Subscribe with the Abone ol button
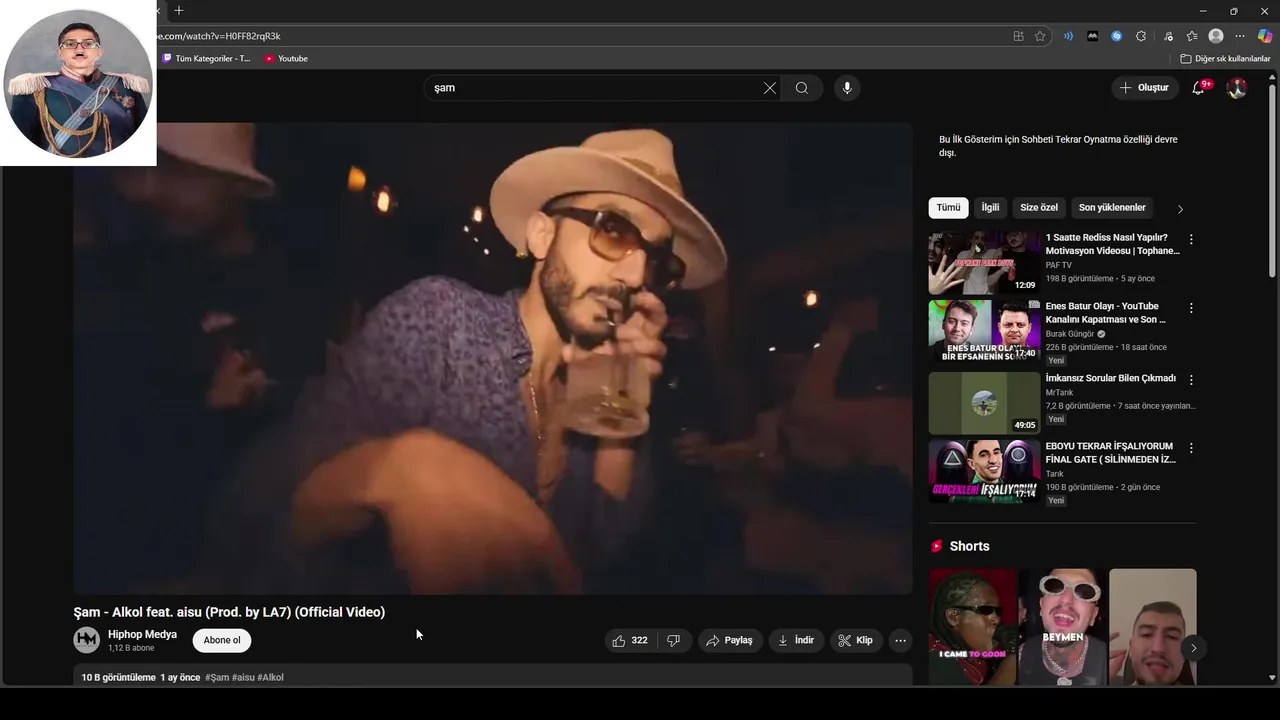 point(222,641)
